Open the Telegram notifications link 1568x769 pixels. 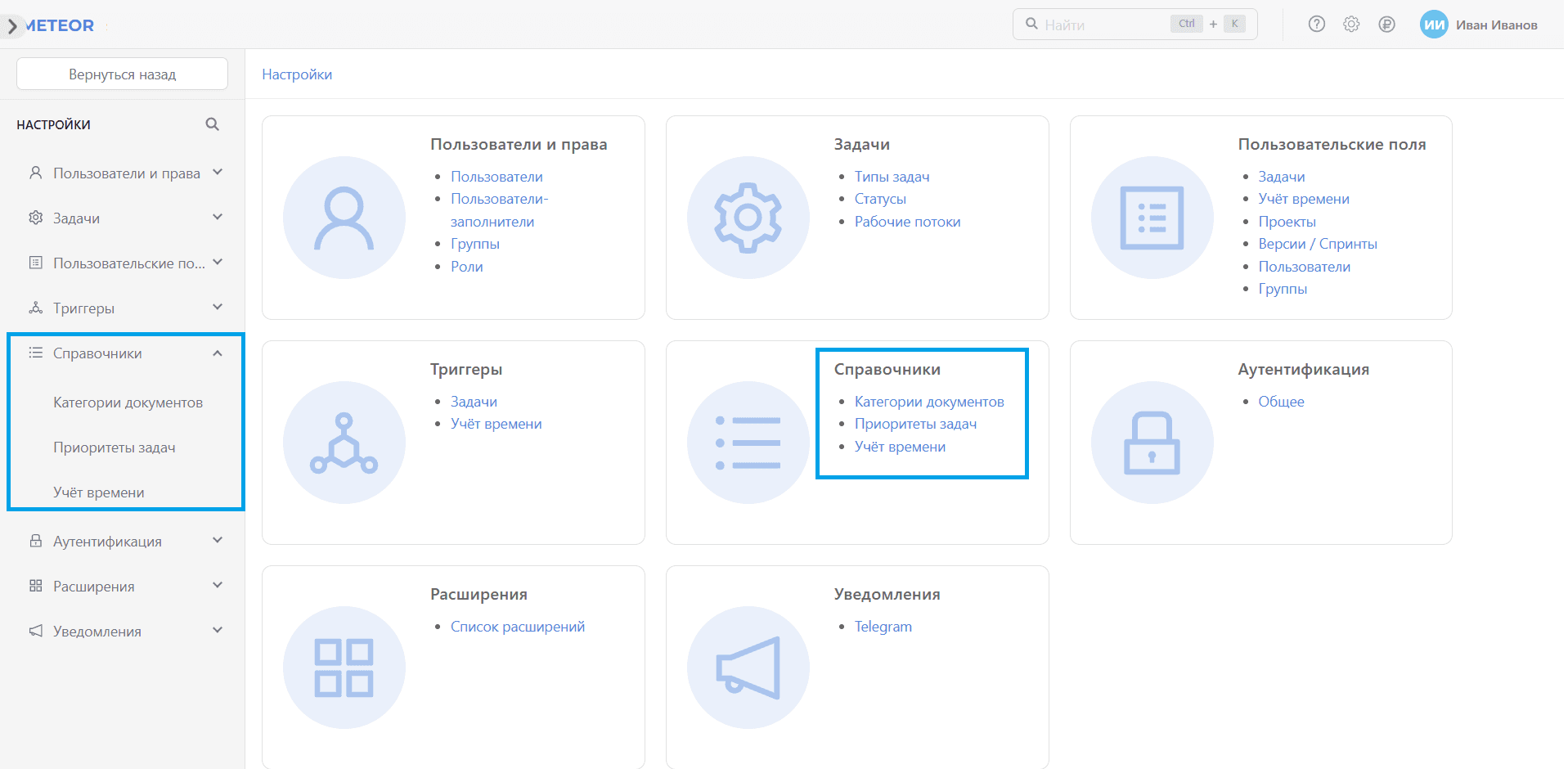(883, 627)
